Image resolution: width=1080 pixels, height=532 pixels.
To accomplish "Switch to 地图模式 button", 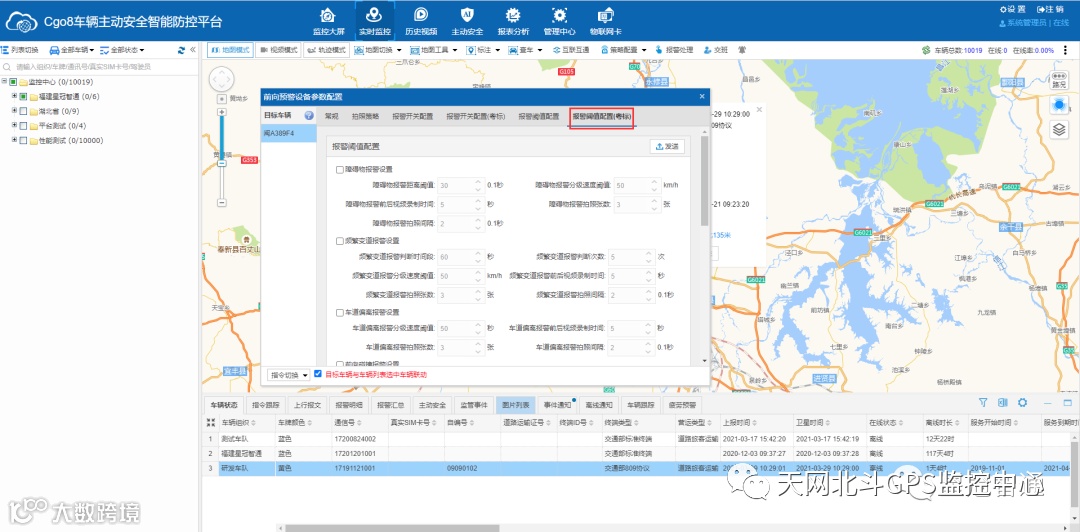I will click(229, 50).
